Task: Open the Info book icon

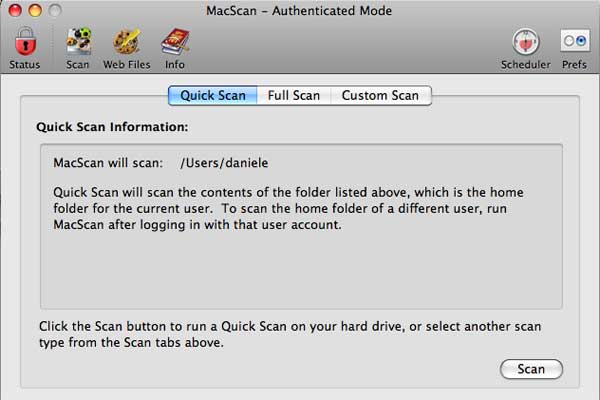Action: tap(175, 42)
